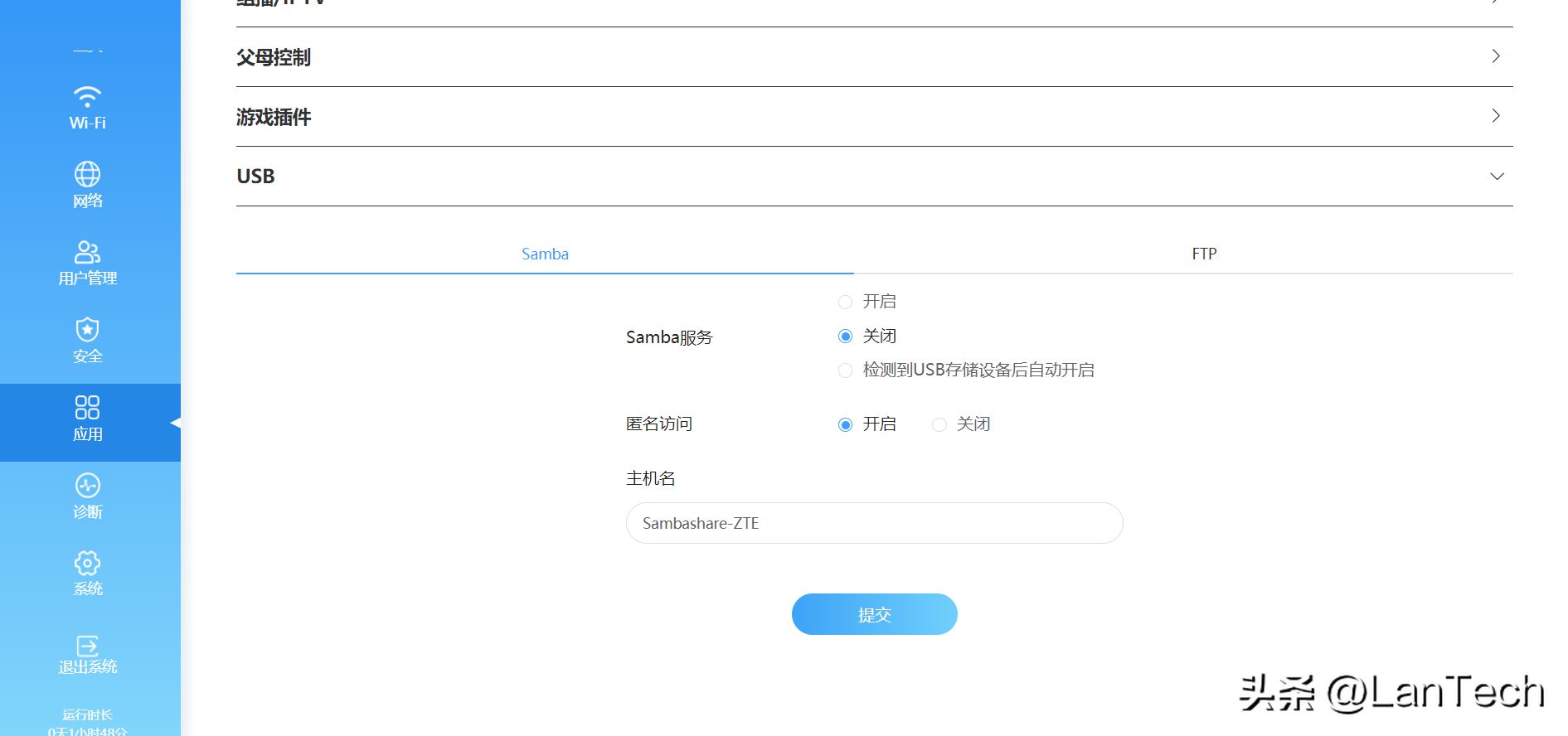The height and width of the screenshot is (736, 1568).
Task: Disable 匿名访问 by selecting 关闭
Action: (939, 425)
